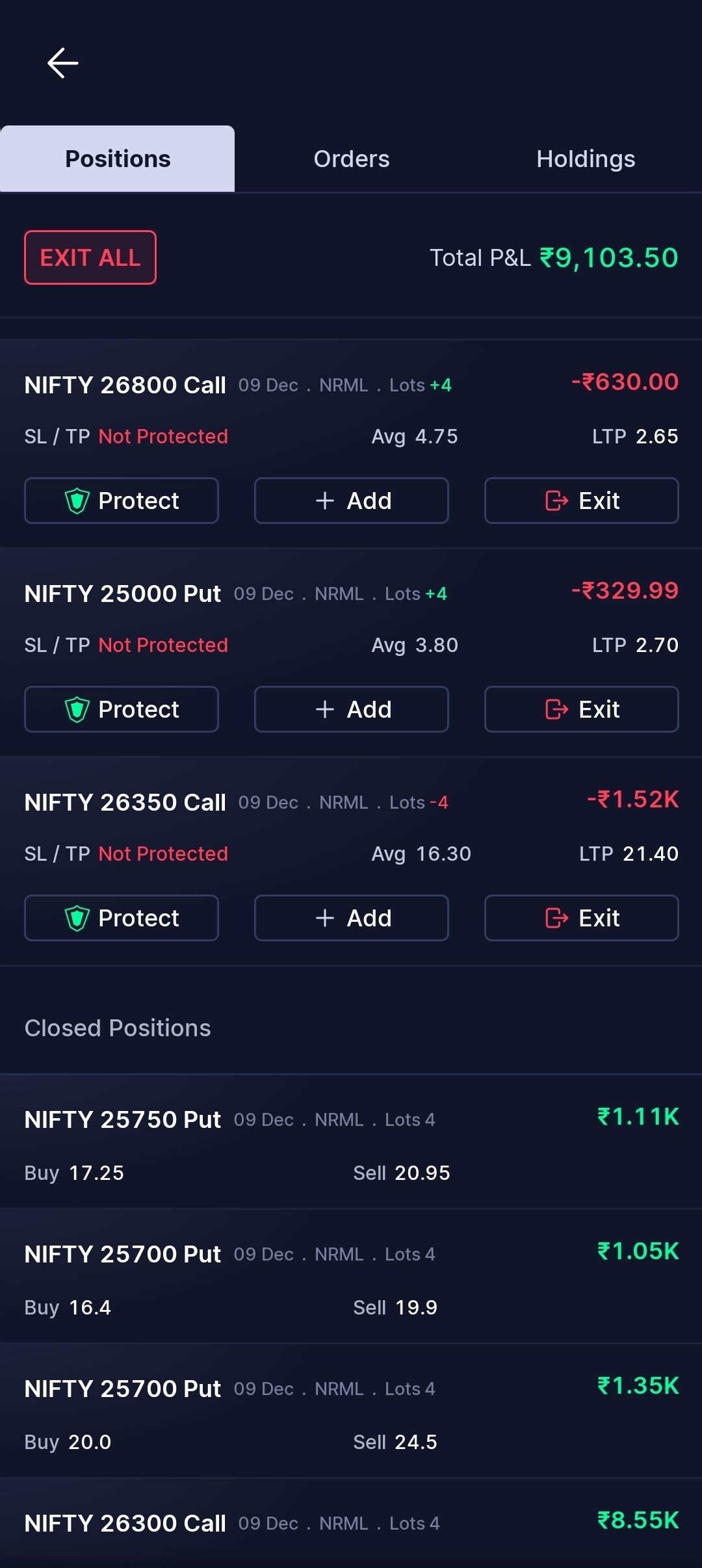Click Total P&L amount ₹9,103.50
The width and height of the screenshot is (702, 1568).
(x=609, y=258)
